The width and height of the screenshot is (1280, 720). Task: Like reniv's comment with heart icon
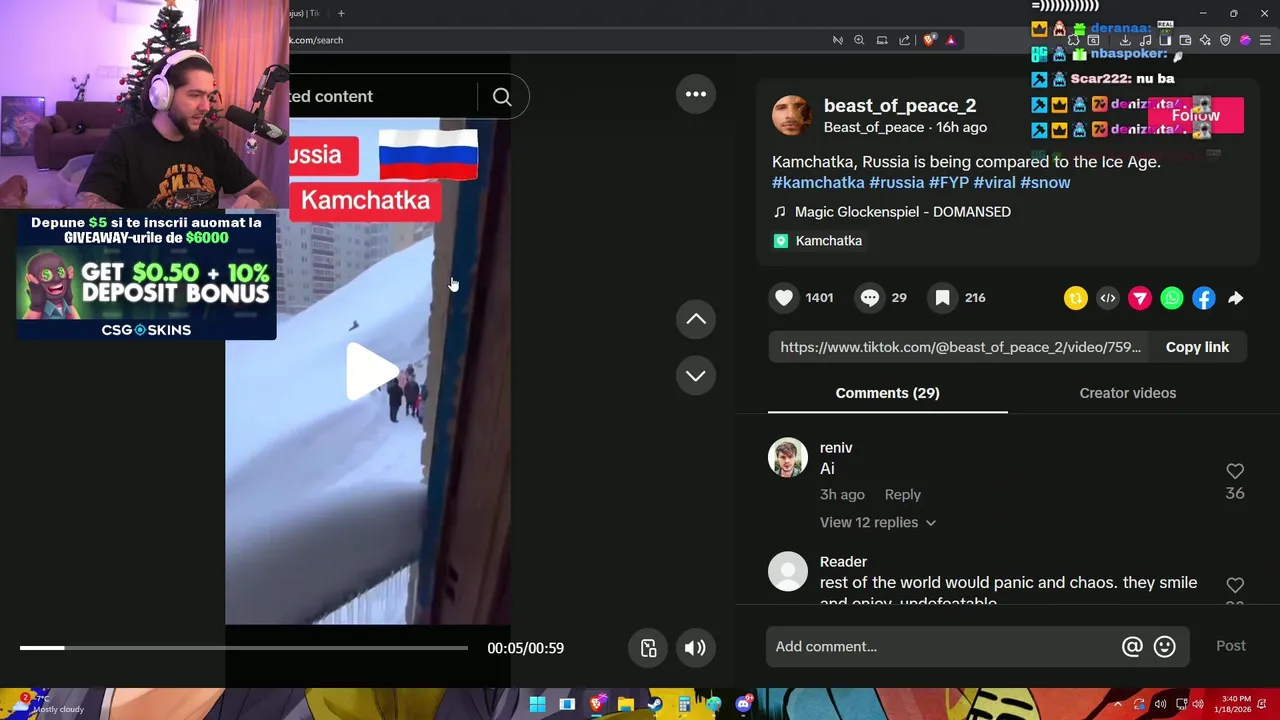click(1235, 471)
